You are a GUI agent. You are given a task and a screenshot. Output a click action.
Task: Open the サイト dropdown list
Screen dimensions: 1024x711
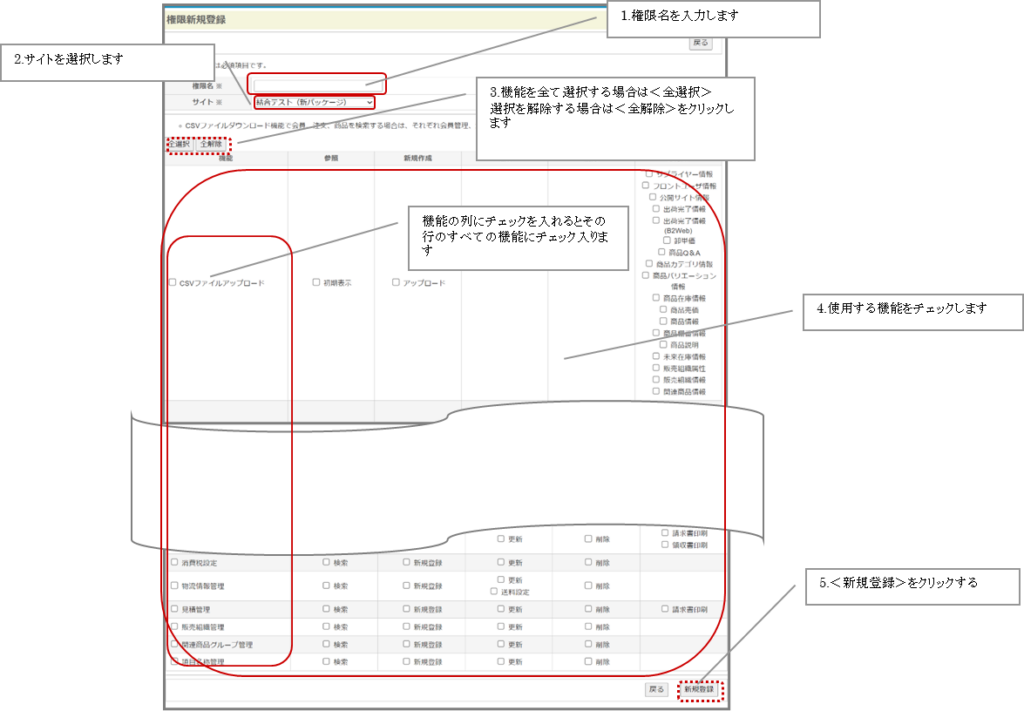point(314,102)
